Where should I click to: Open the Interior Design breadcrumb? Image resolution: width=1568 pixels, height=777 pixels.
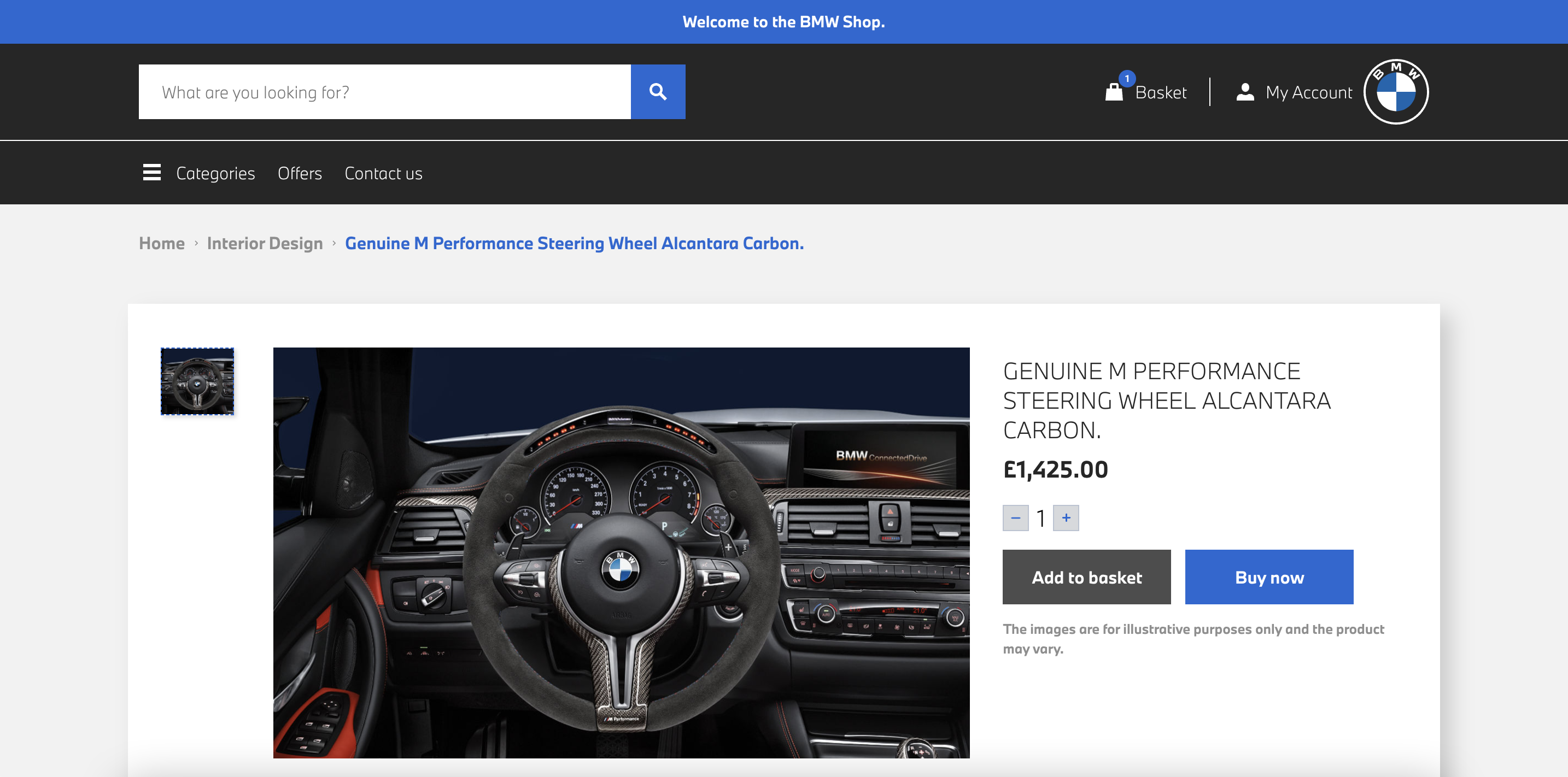click(x=265, y=243)
